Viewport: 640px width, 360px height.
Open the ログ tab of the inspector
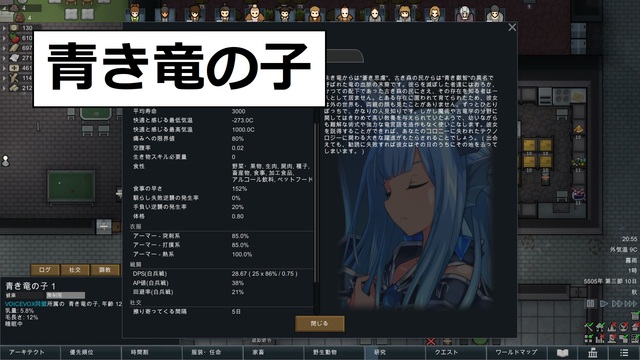point(45,270)
